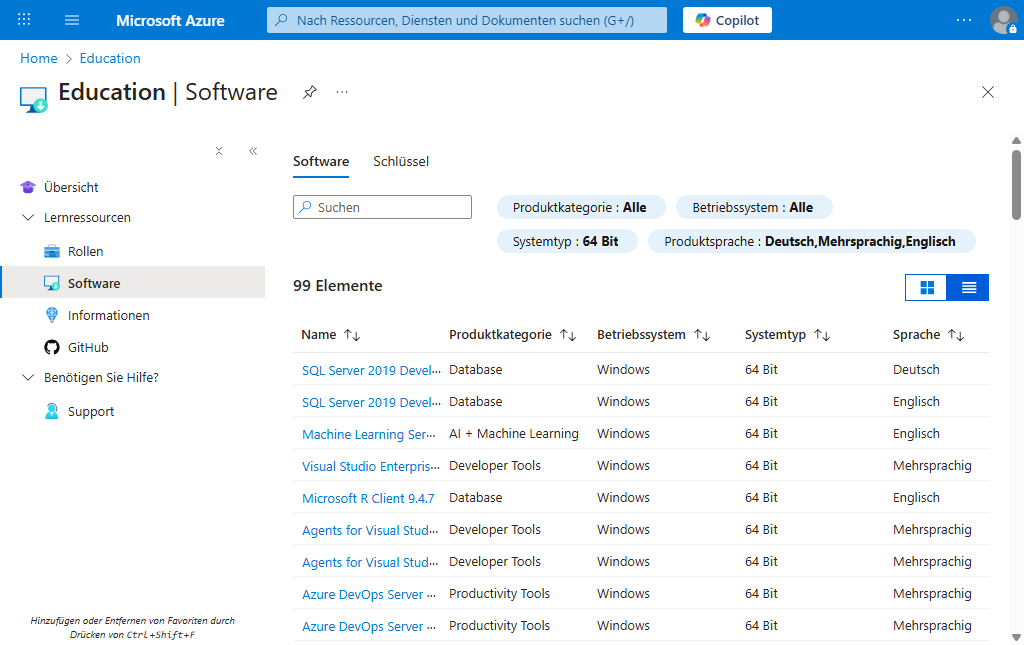Sort by Systemtyp column arrows
This screenshot has width=1024, height=645.
tap(822, 336)
